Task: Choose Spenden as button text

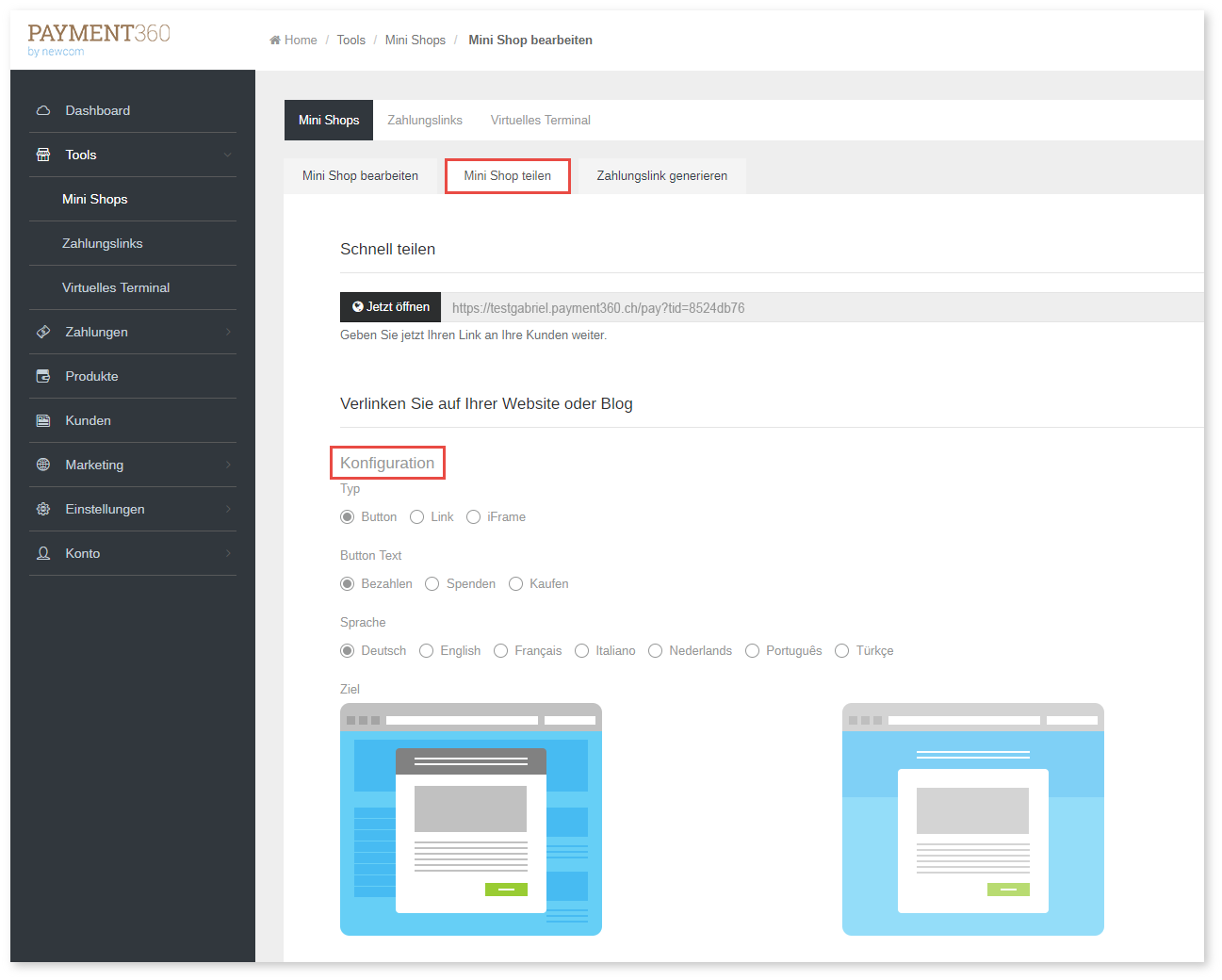Action: pyautogui.click(x=432, y=584)
